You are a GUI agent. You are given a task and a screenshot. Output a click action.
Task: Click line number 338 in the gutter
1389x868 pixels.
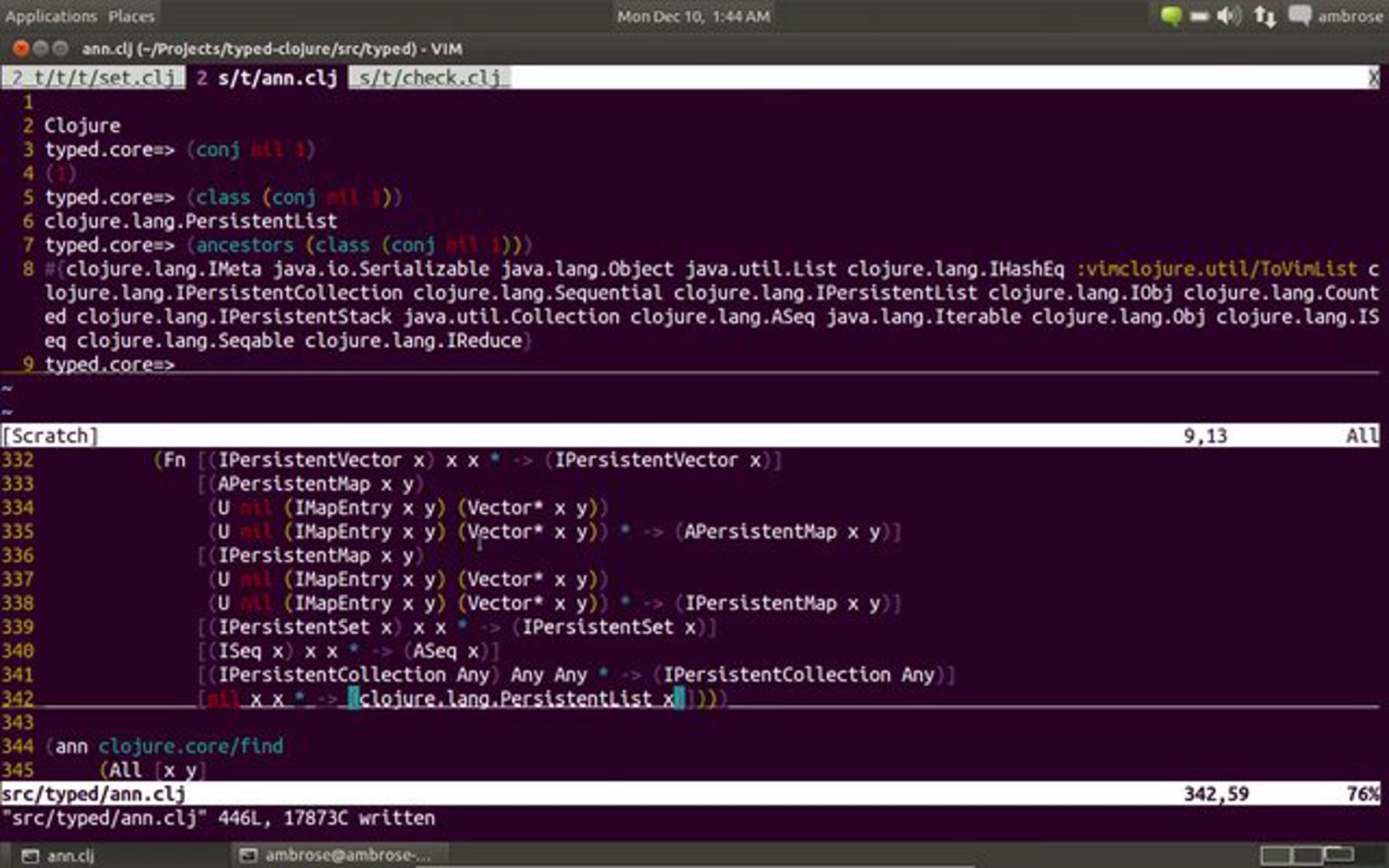(18, 604)
